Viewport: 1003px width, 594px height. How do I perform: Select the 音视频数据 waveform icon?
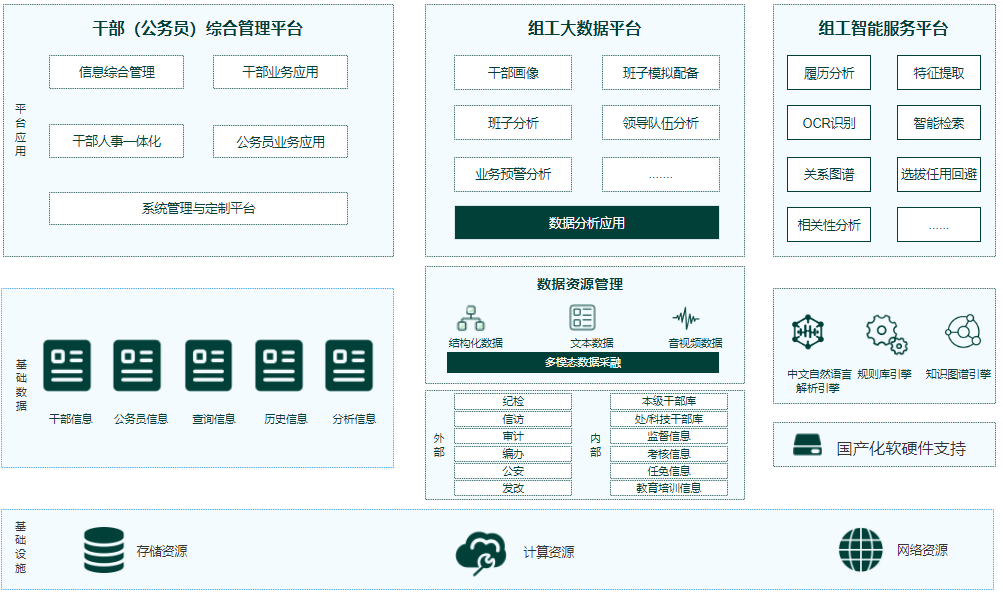(686, 318)
